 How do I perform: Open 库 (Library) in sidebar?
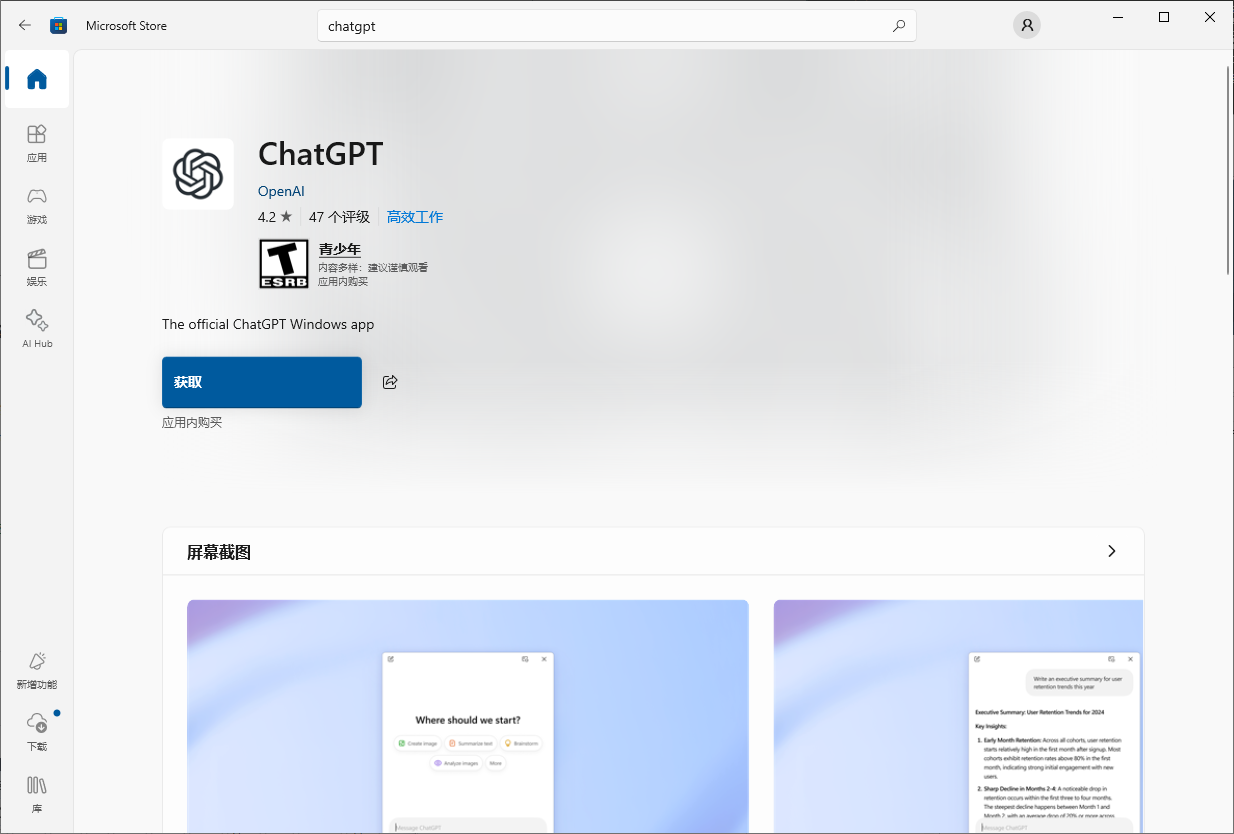coord(37,794)
